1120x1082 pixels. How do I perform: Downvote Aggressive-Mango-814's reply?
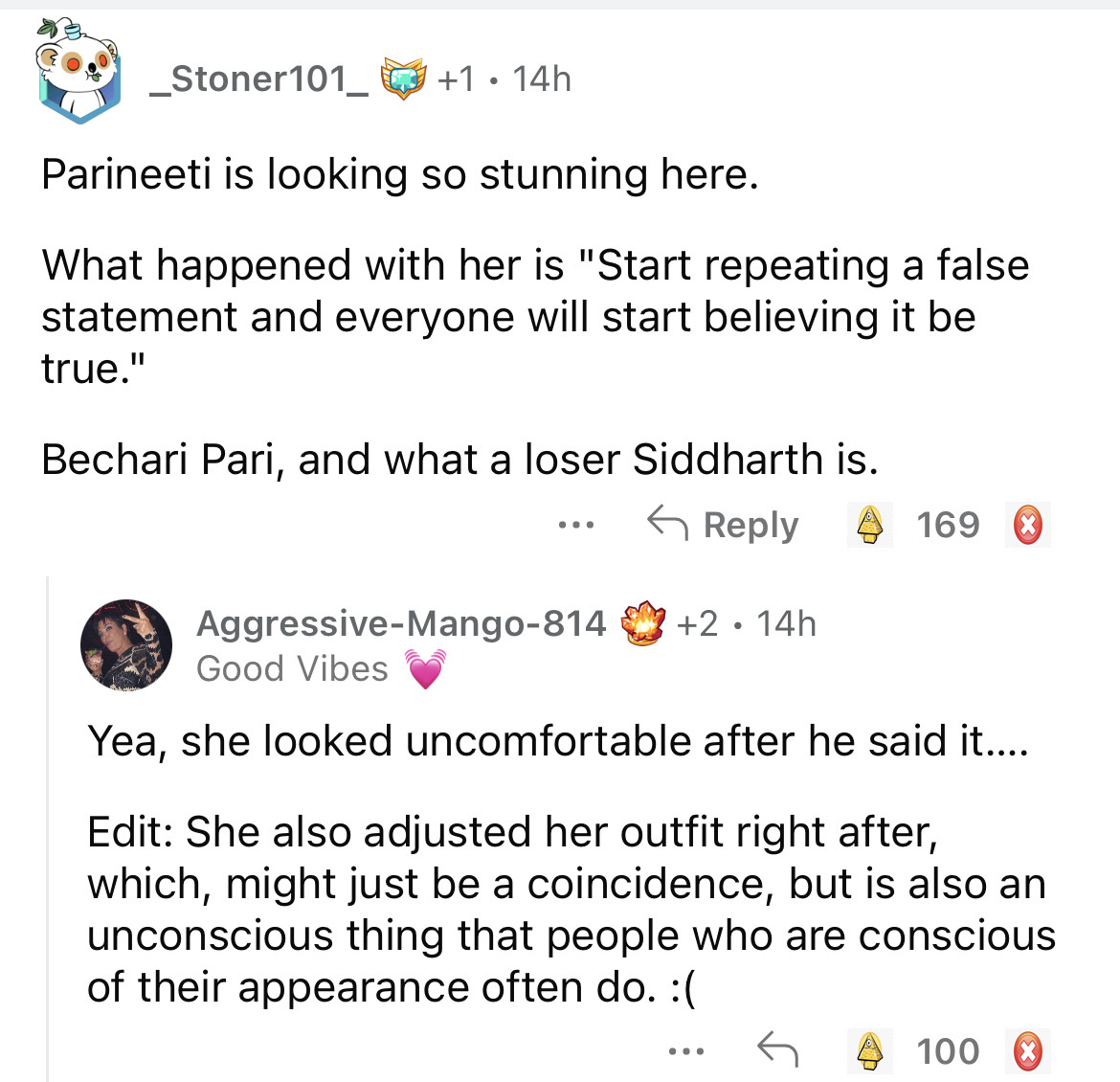coord(1027,1050)
